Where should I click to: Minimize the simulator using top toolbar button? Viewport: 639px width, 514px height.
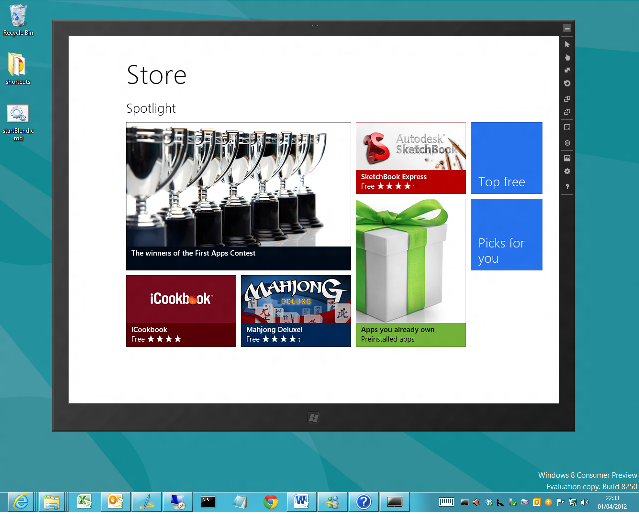567,28
